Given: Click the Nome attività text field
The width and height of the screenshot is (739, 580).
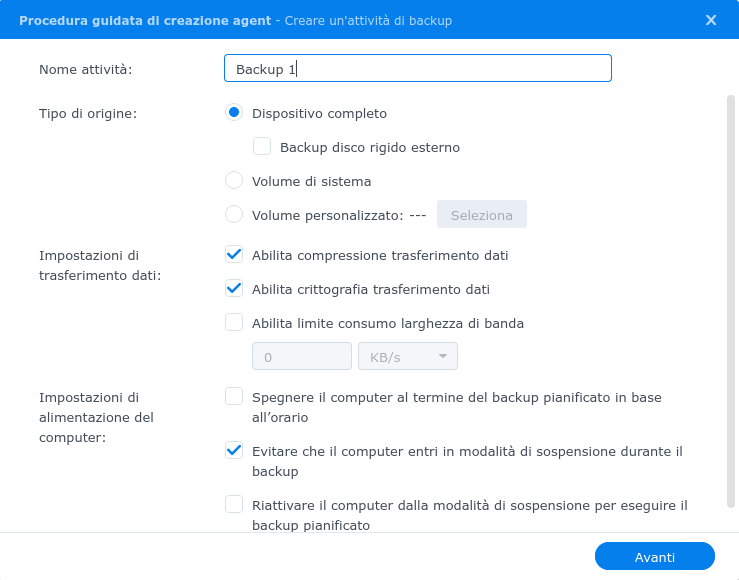Looking at the screenshot, I should [x=418, y=68].
